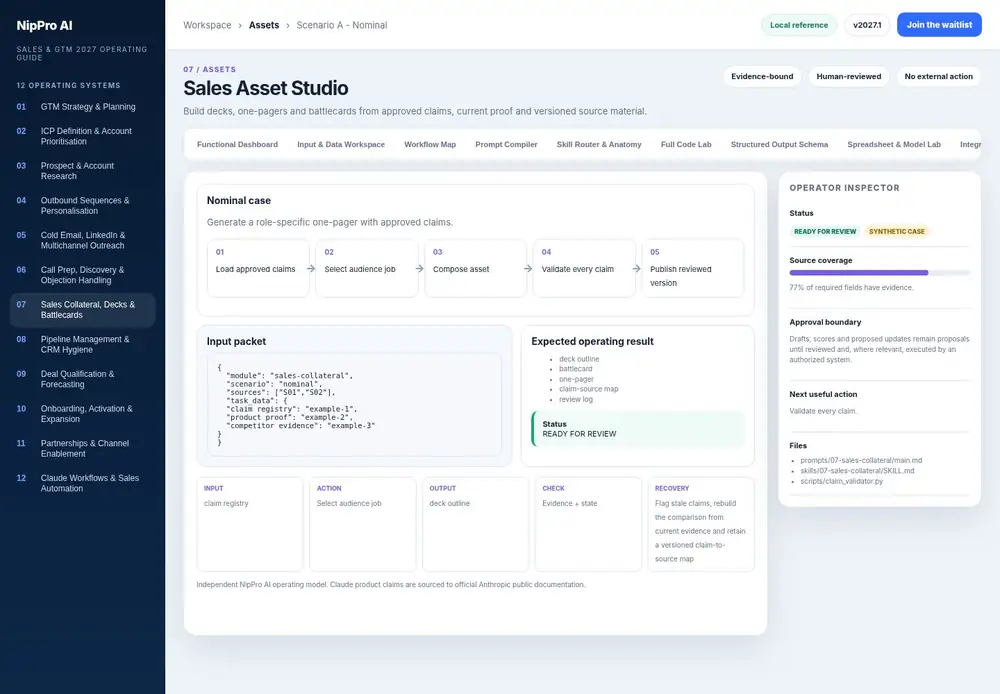Open Call Prep, Discovery & Objection Handling

(x=82, y=275)
